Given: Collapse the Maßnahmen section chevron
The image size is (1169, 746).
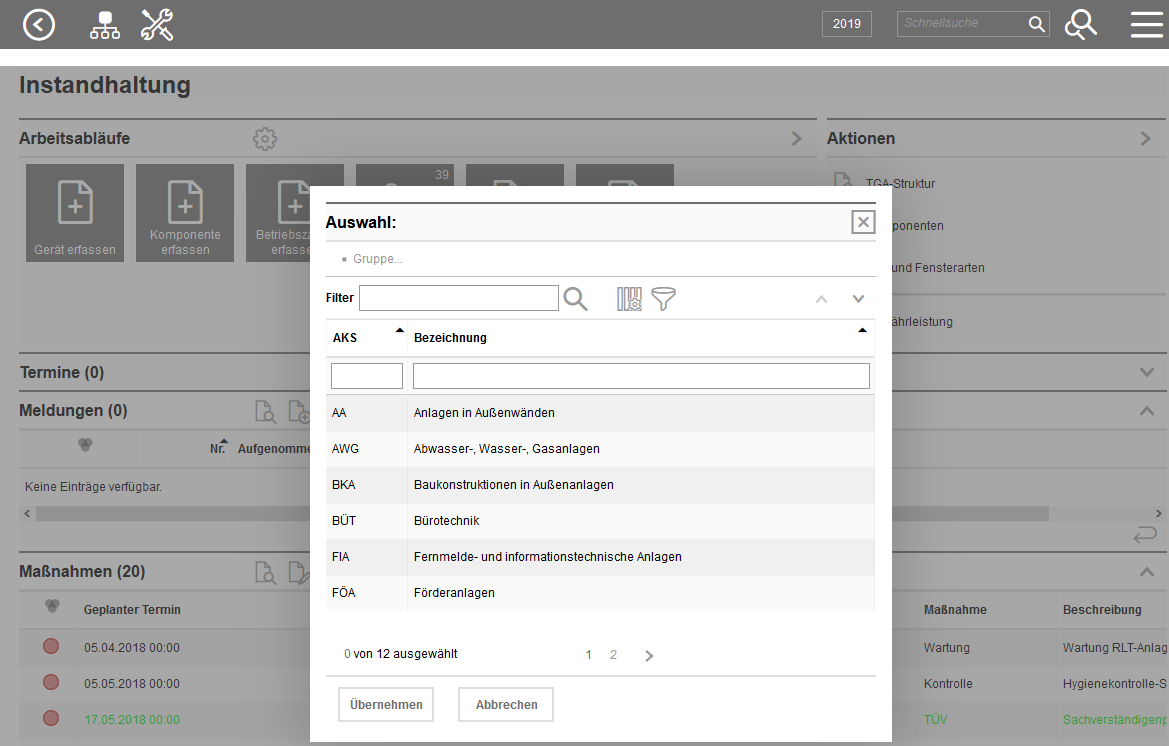Looking at the screenshot, I should [x=1147, y=572].
